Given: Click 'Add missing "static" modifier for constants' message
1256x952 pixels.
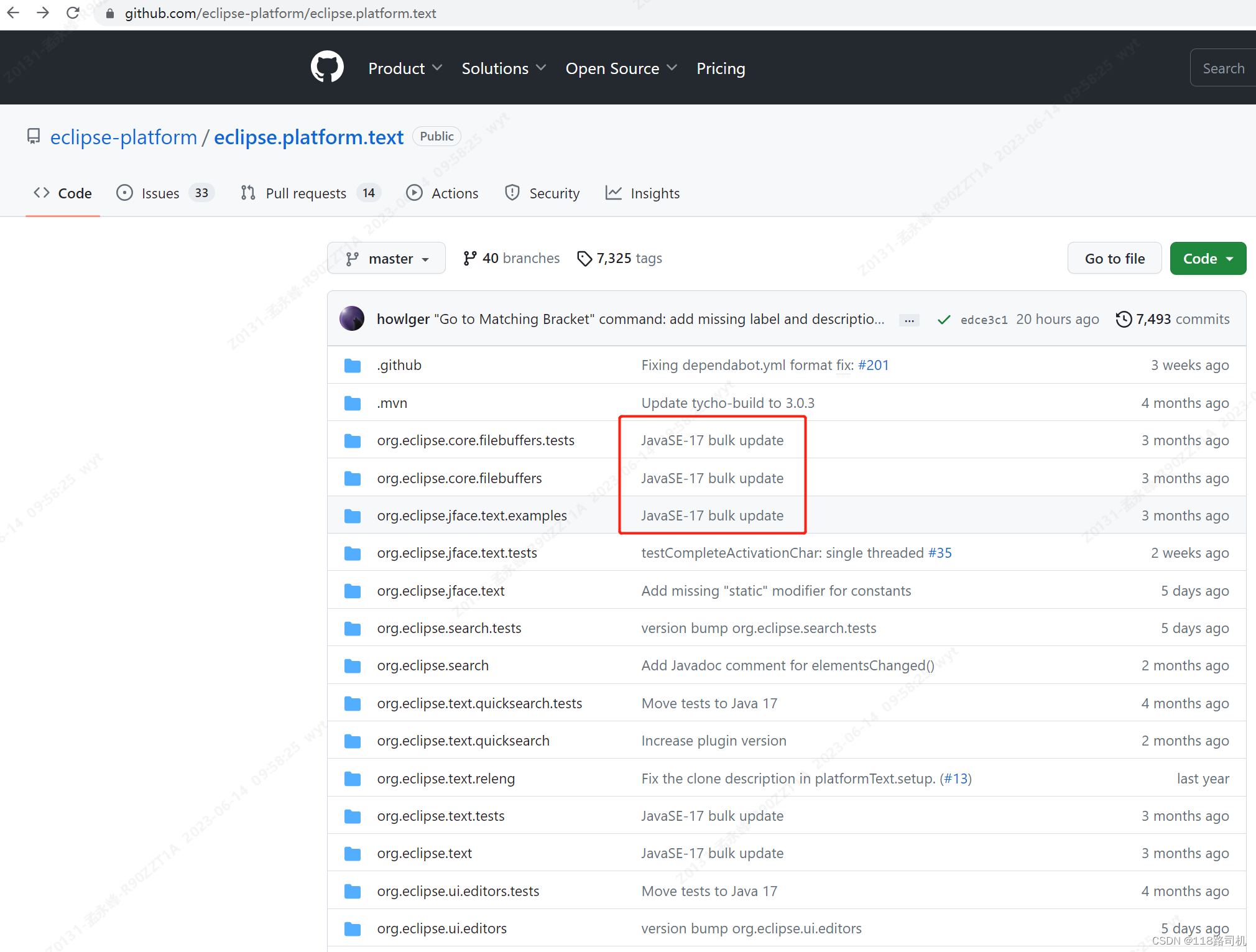Looking at the screenshot, I should (x=776, y=591).
